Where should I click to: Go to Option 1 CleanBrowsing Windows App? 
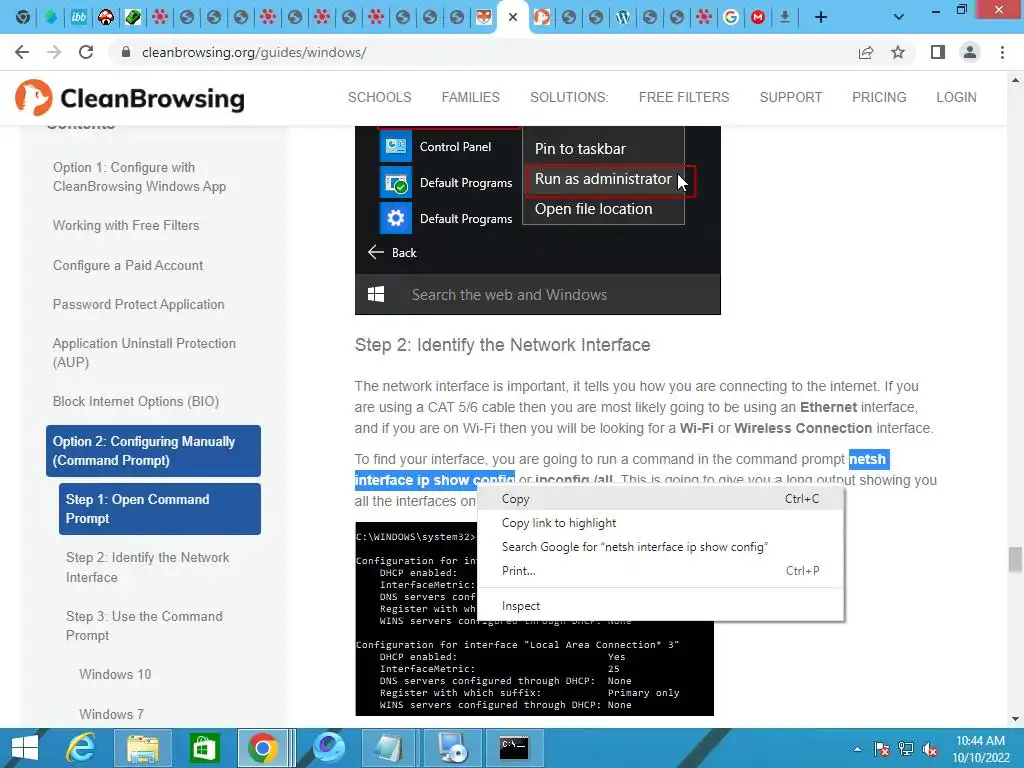[139, 177]
